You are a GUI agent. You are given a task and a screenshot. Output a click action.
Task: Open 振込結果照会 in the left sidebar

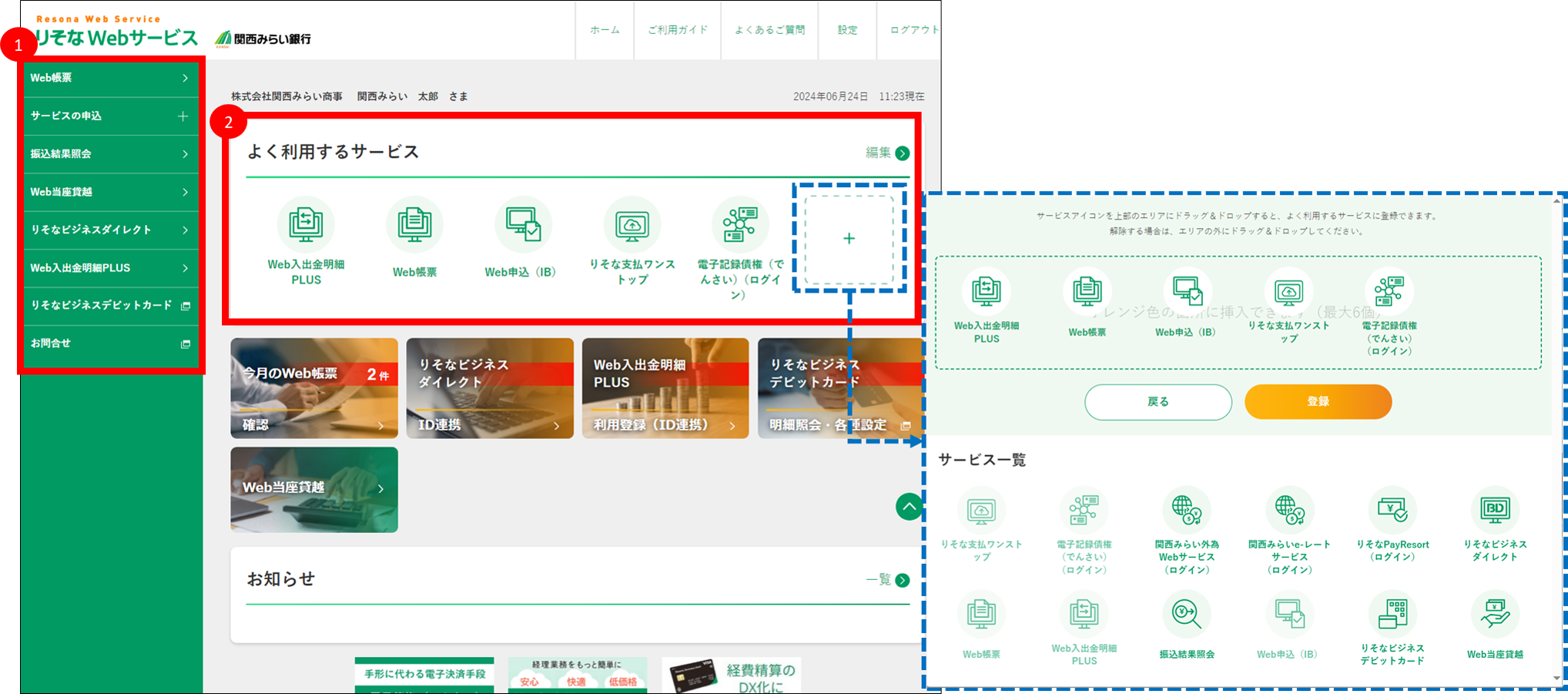pyautogui.click(x=111, y=154)
